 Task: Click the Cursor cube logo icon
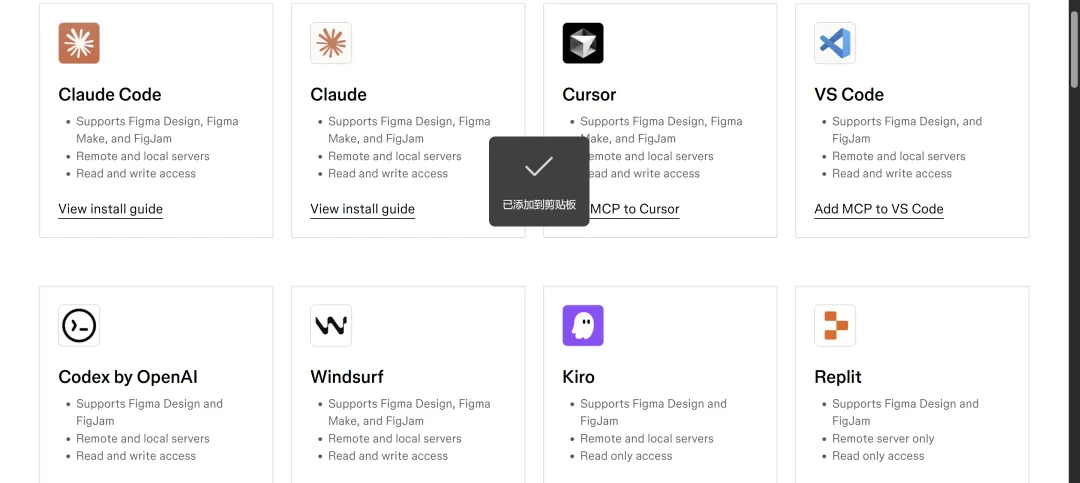[583, 43]
